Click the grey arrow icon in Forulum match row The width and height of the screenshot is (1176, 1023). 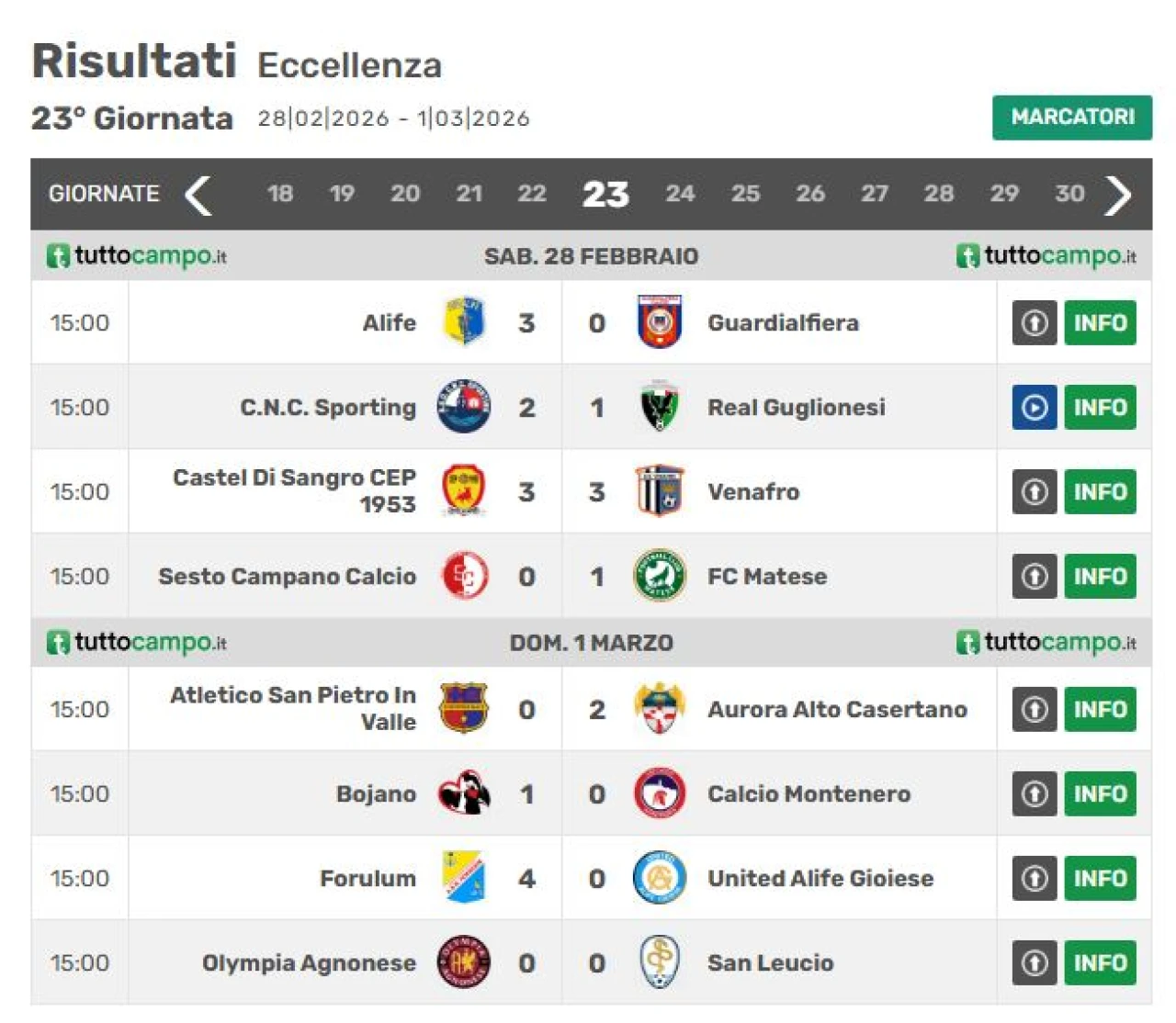(1035, 878)
